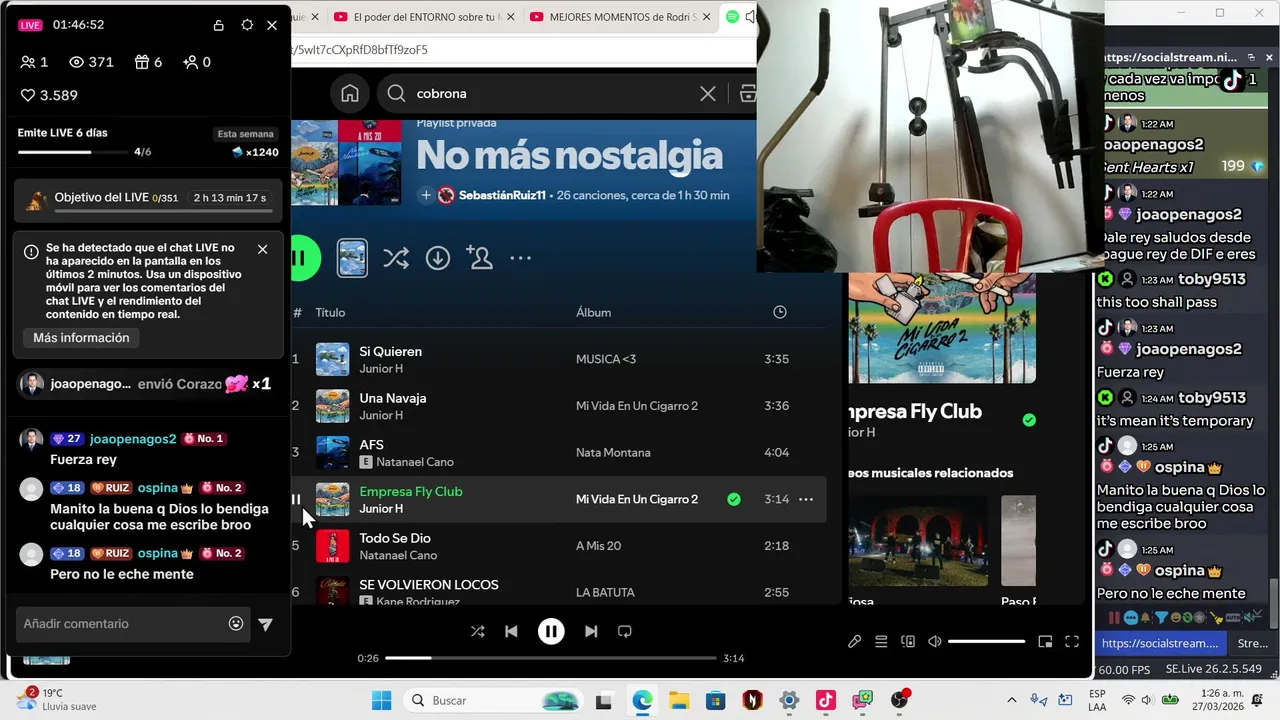
Task: Open the Social Stream tab in lower bar
Action: point(1159,644)
